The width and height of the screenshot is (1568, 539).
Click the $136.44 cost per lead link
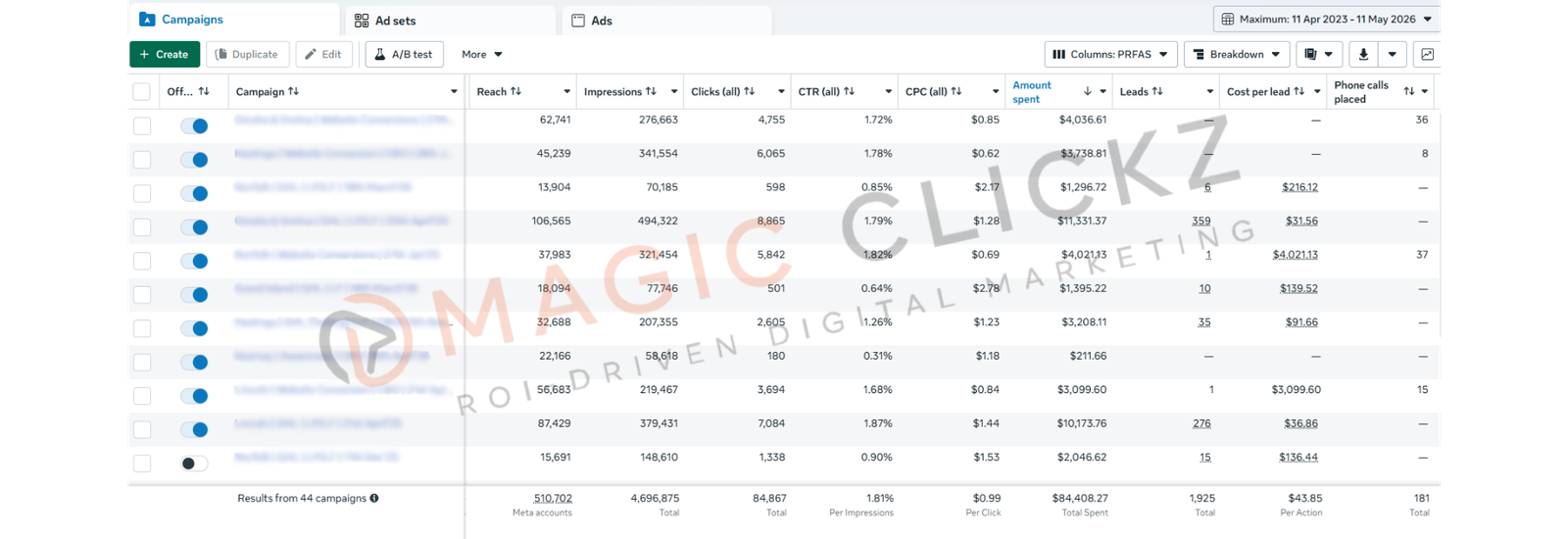pyautogui.click(x=1298, y=458)
